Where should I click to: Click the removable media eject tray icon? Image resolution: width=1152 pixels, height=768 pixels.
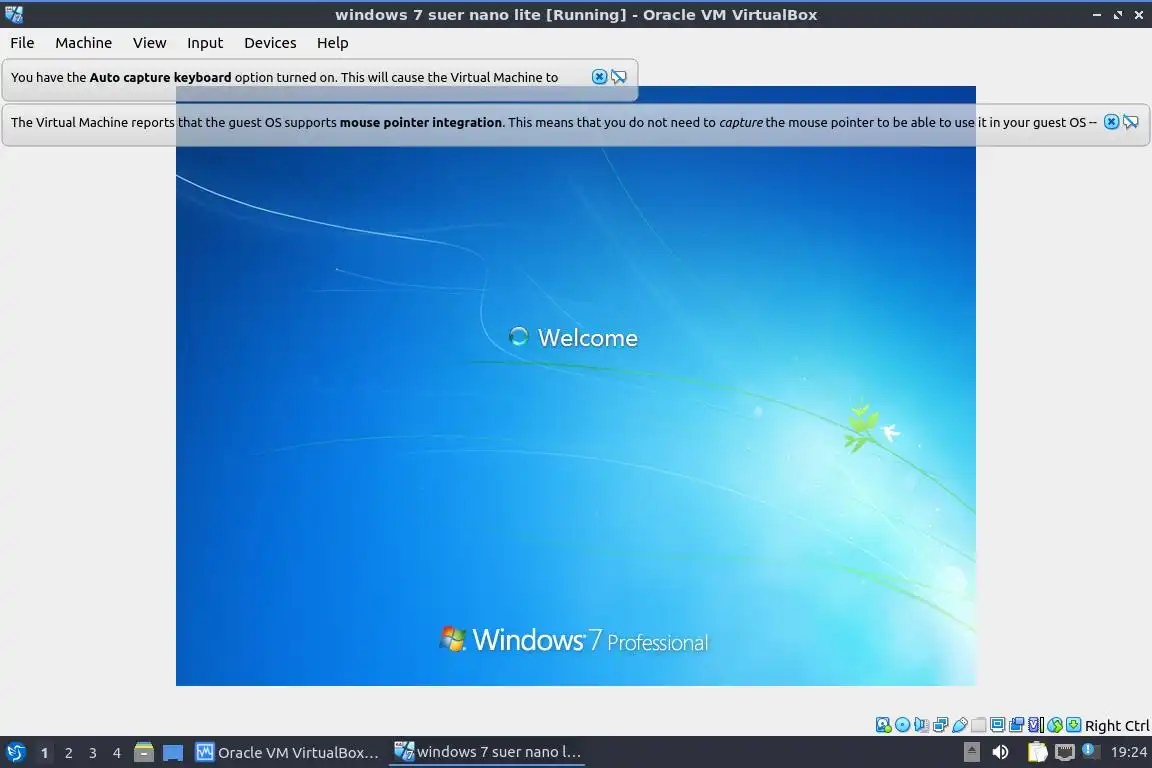coord(971,752)
